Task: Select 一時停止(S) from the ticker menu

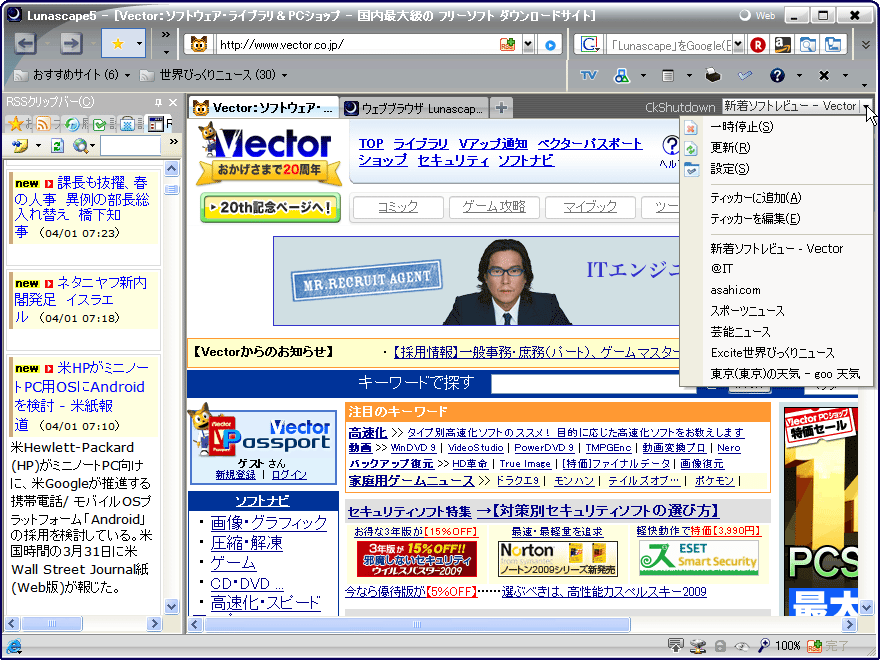Action: [741, 127]
